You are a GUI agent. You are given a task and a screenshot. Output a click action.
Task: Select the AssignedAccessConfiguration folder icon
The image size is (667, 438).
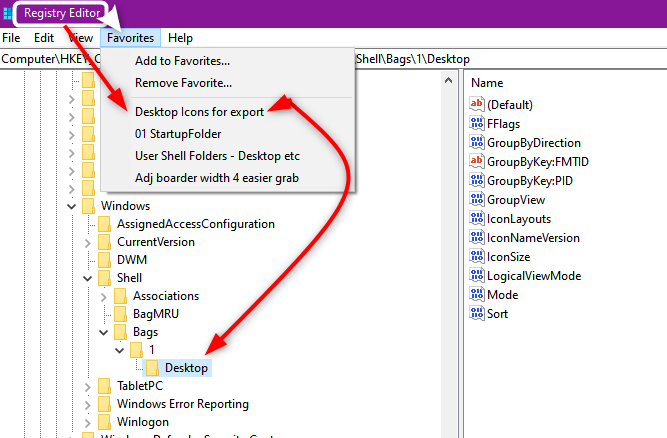[x=105, y=224]
